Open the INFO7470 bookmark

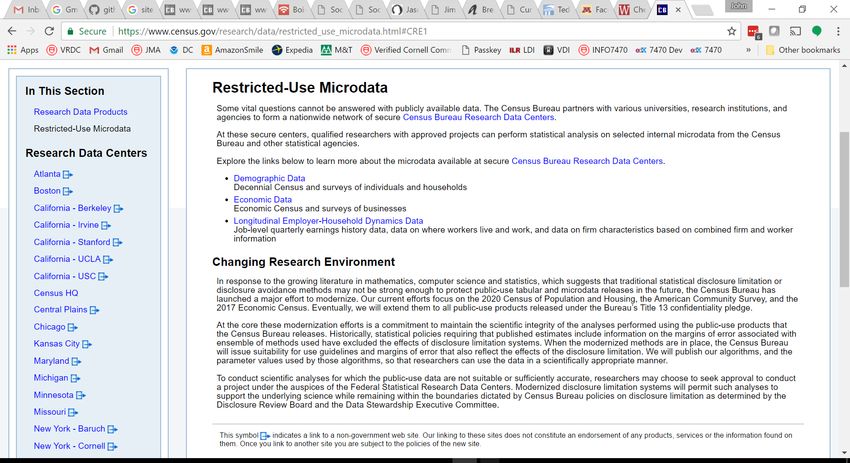pos(603,50)
